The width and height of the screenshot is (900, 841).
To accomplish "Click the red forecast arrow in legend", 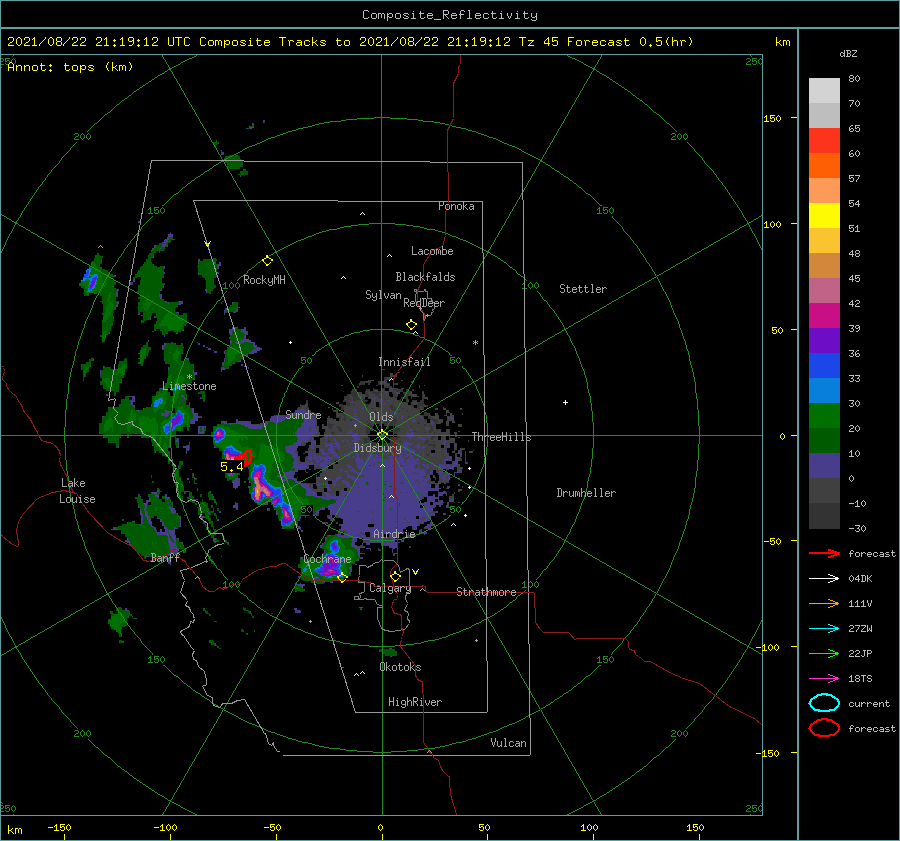I will pos(824,553).
